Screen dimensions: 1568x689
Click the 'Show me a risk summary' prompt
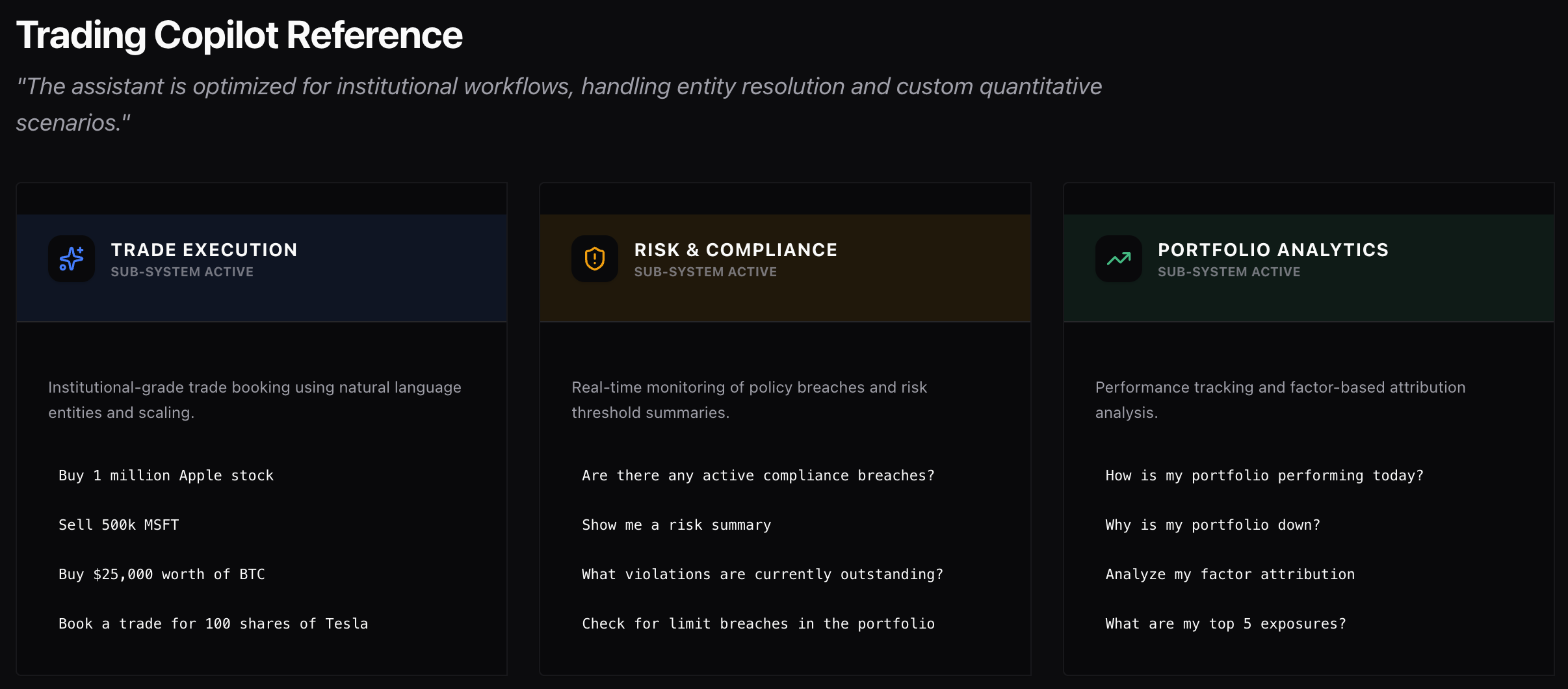click(x=676, y=525)
